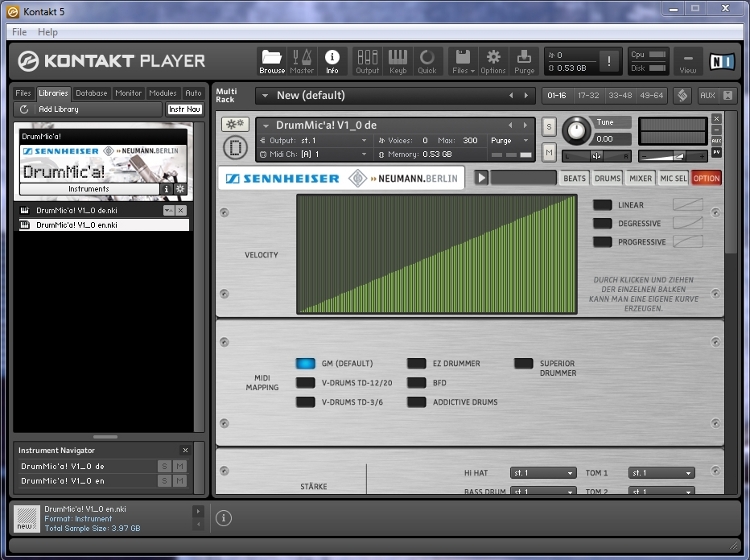Toggle the Master editor icon
This screenshot has height=560, width=750.
(302, 62)
